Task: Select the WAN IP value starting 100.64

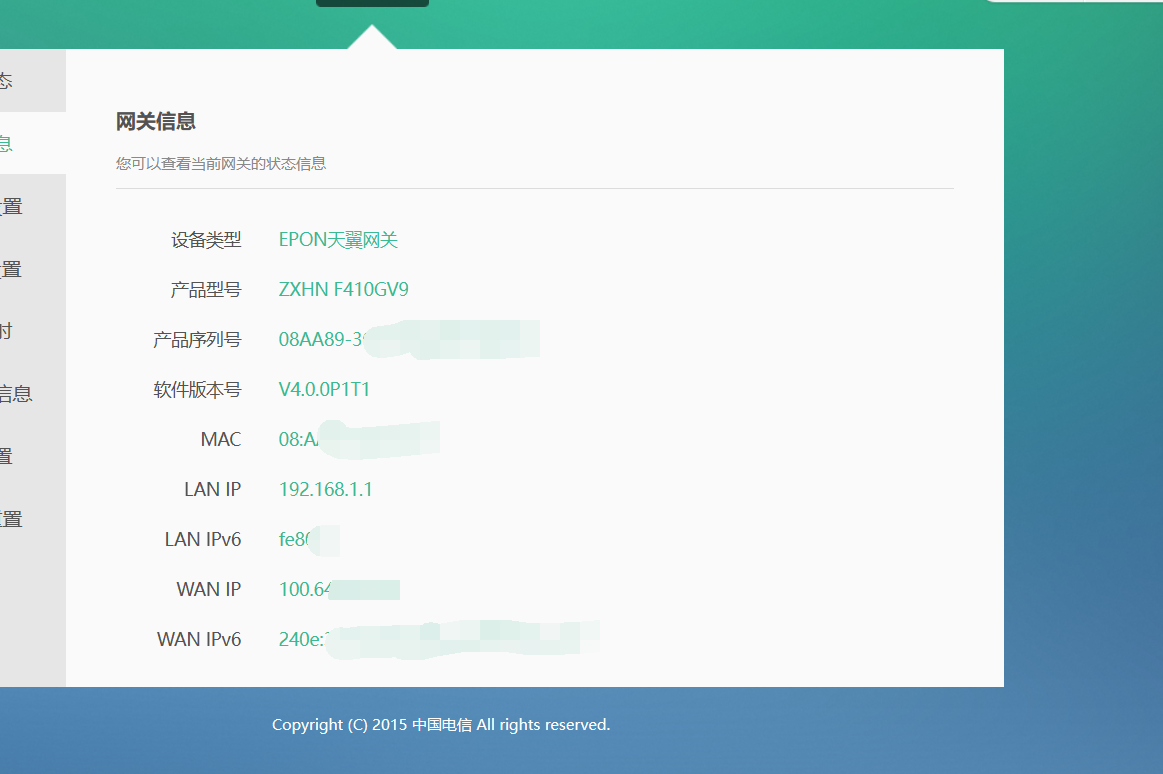Action: [x=339, y=589]
